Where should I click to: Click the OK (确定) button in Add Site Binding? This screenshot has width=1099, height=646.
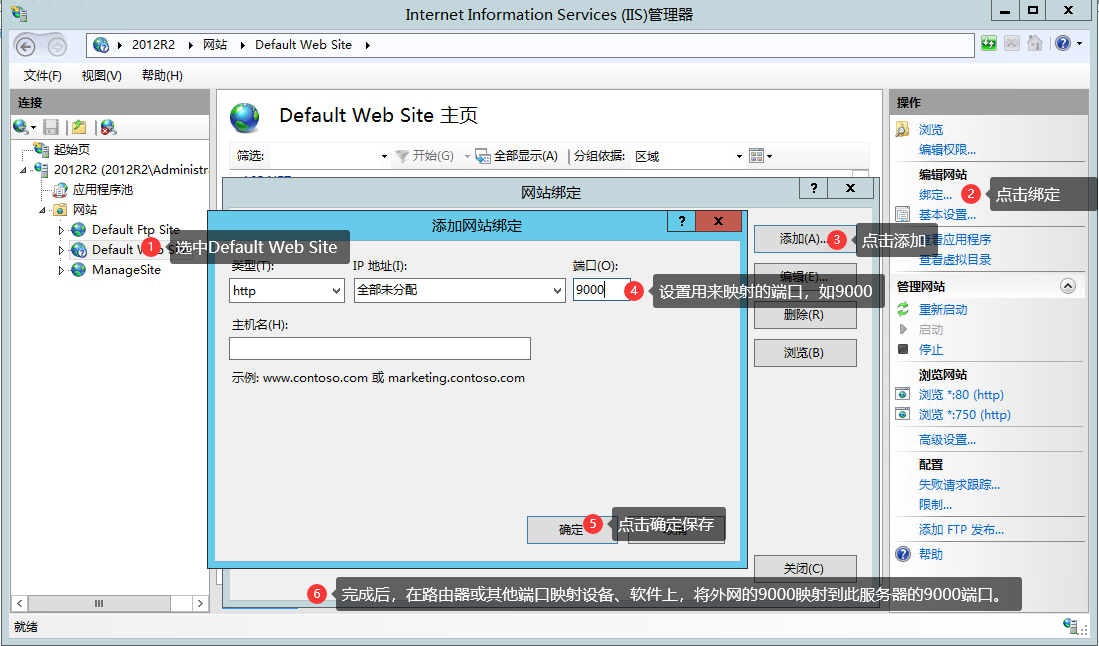[x=571, y=530]
